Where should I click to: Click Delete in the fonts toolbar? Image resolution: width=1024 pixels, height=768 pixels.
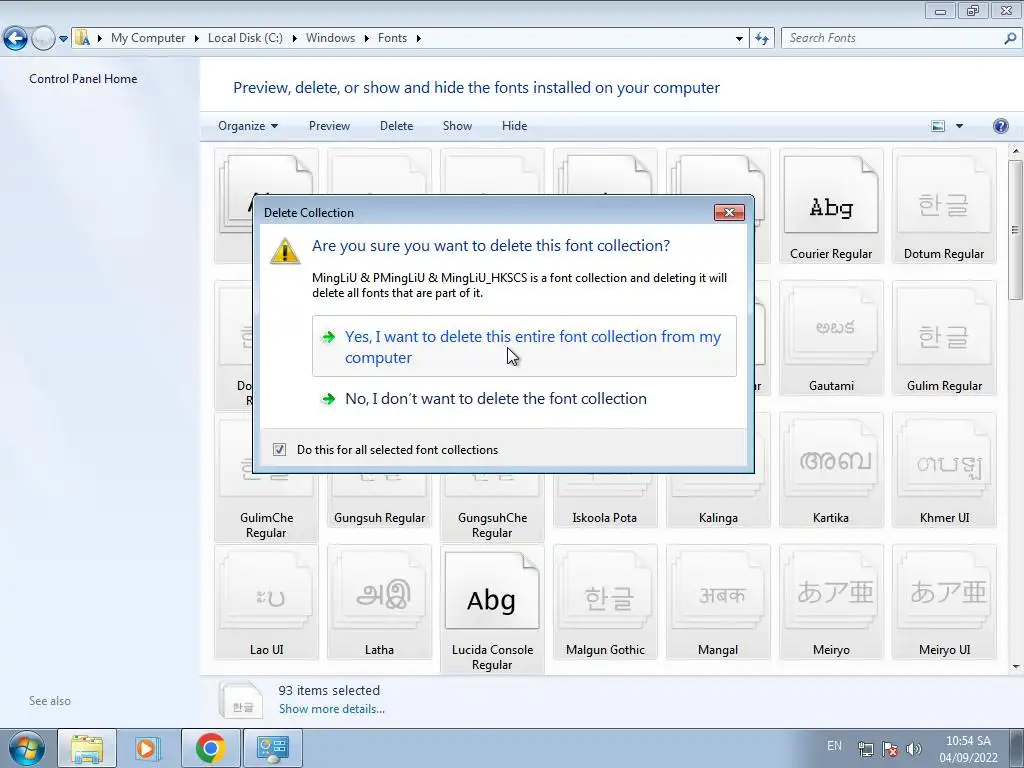pos(396,126)
